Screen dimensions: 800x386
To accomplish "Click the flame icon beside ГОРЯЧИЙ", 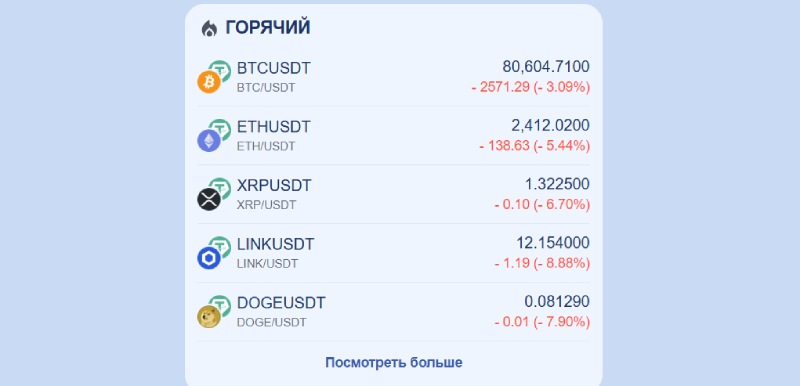I will 209,29.
